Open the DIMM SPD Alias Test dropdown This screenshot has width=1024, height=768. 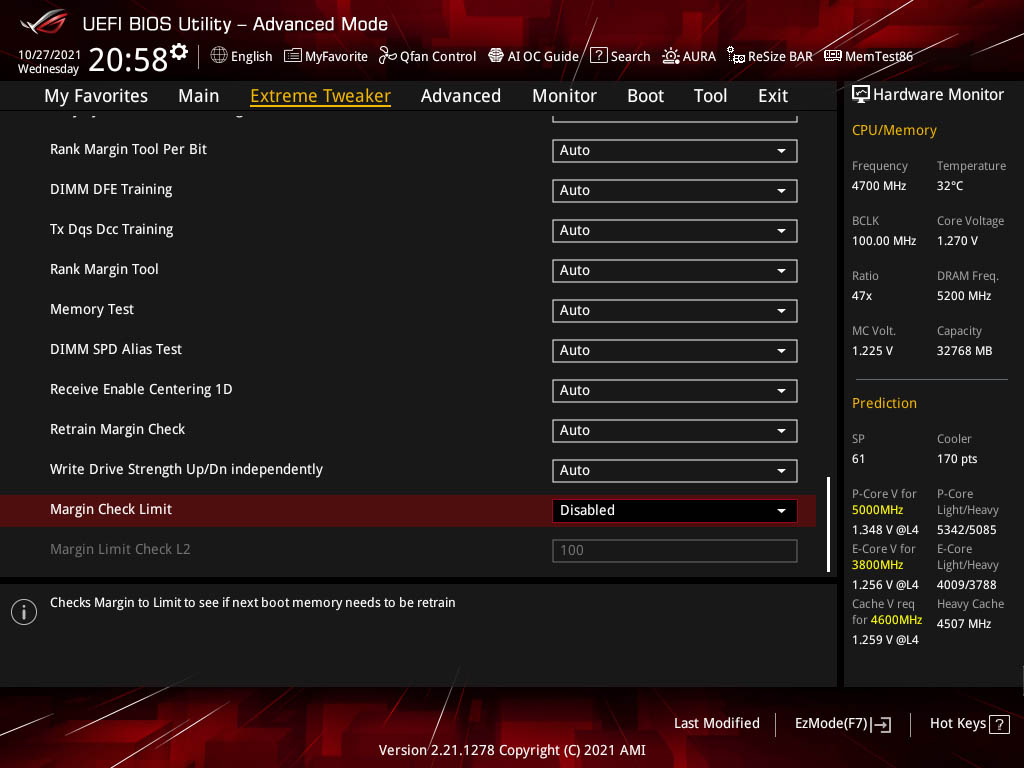675,351
